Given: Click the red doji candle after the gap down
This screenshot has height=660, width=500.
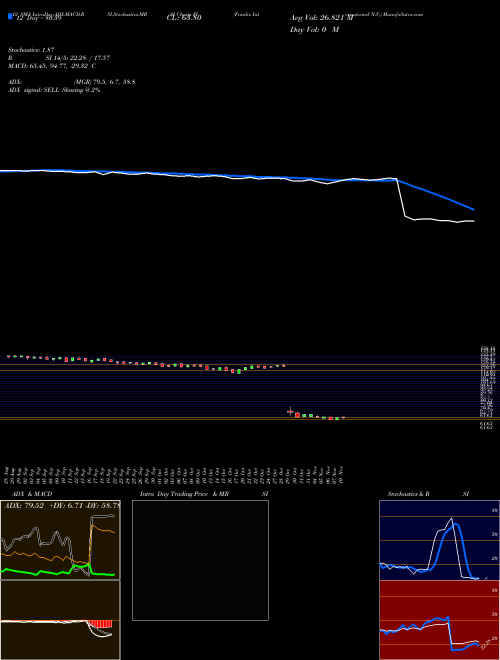Looking at the screenshot, I should point(290,411).
